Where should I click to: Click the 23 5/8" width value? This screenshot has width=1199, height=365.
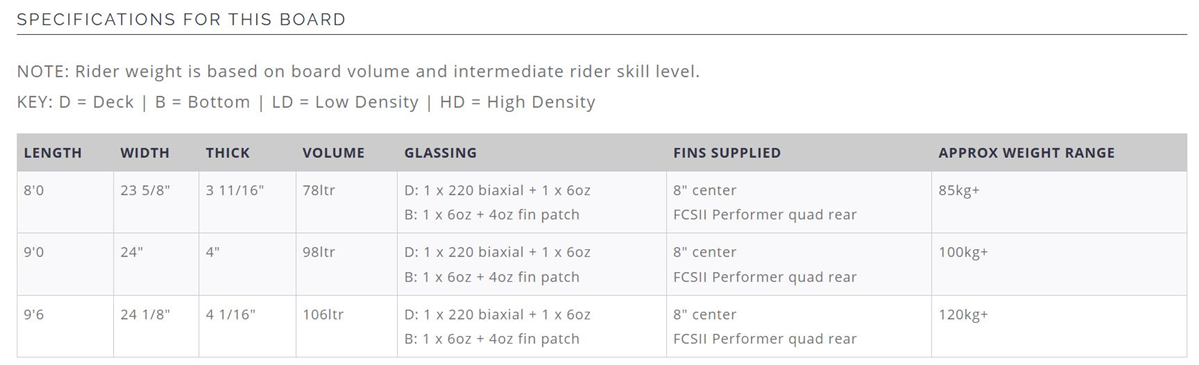point(145,191)
